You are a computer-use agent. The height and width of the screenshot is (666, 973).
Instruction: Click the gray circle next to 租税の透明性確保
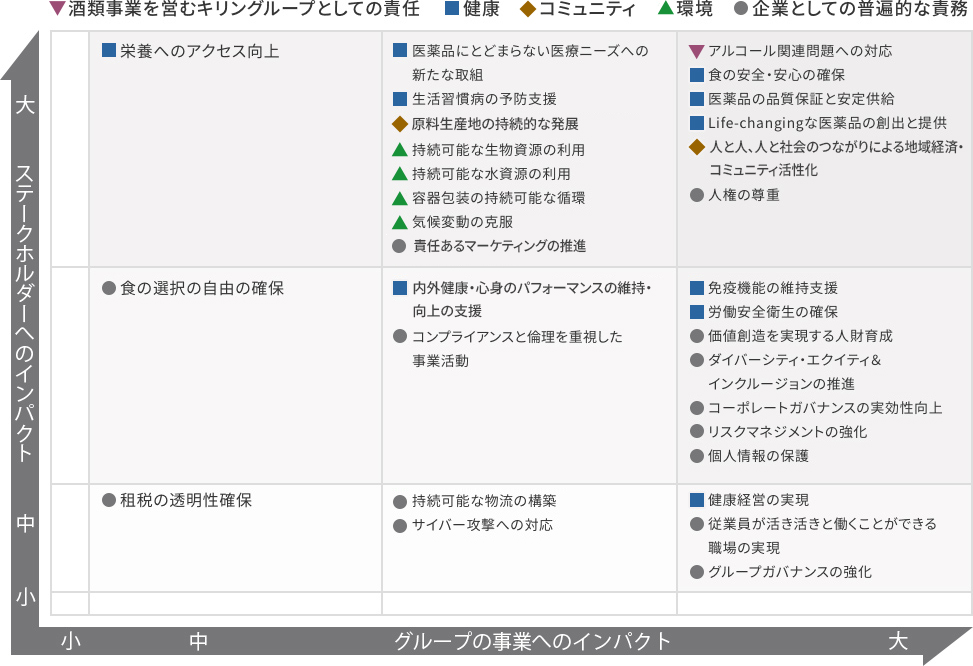[x=109, y=500]
